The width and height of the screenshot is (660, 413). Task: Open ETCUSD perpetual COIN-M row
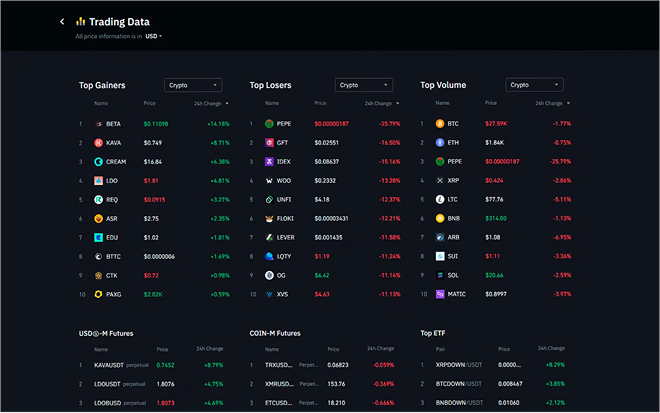pos(322,403)
